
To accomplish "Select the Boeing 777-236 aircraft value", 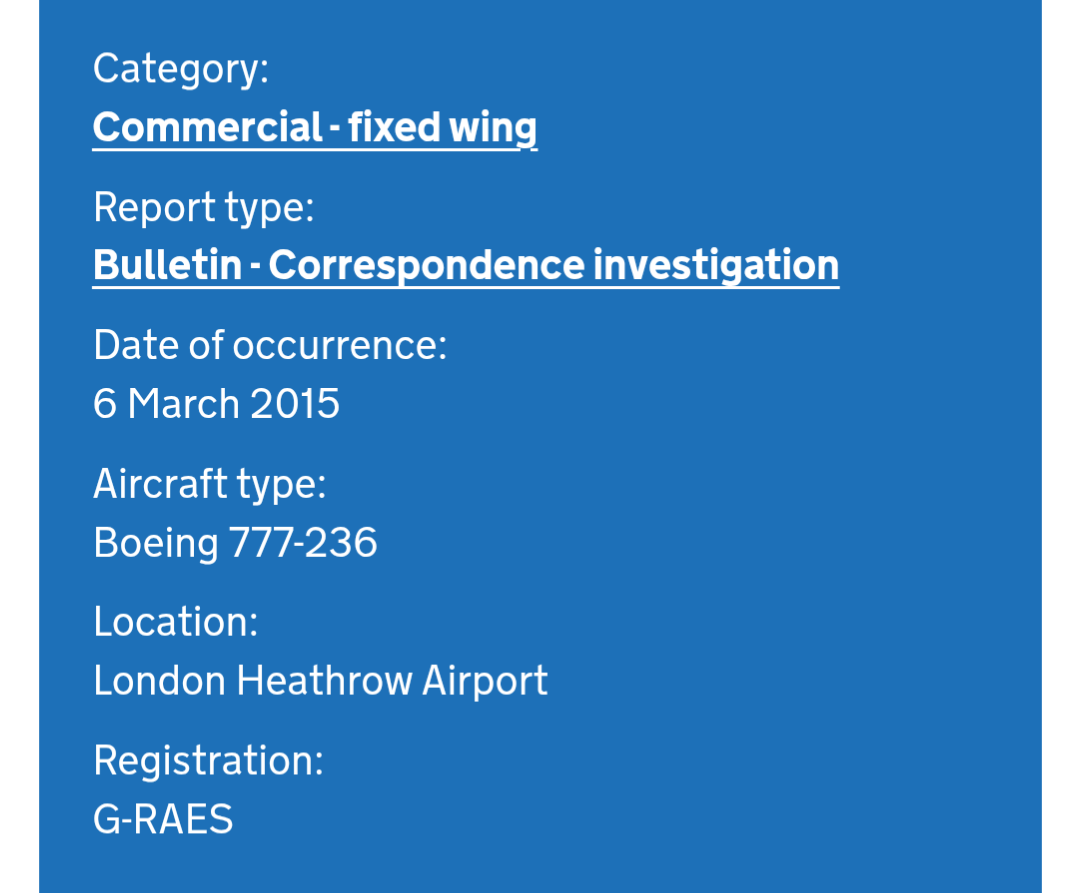I will [235, 543].
